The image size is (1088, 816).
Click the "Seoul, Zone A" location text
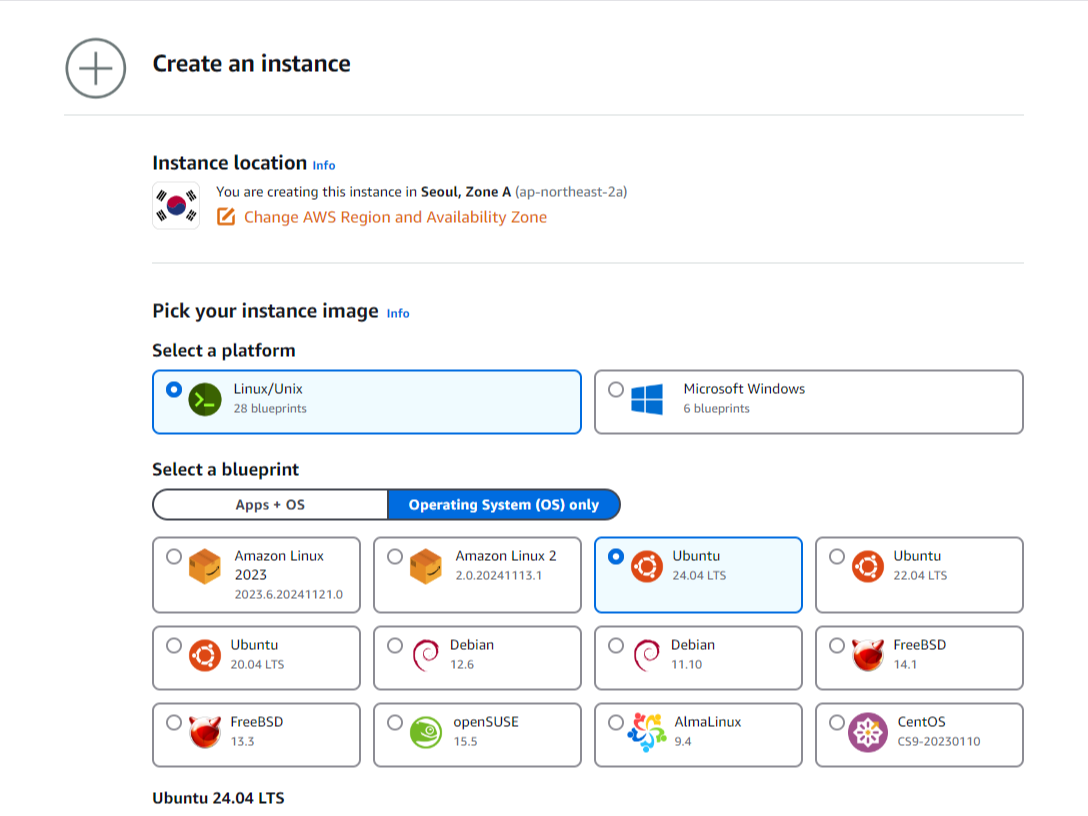click(466, 192)
